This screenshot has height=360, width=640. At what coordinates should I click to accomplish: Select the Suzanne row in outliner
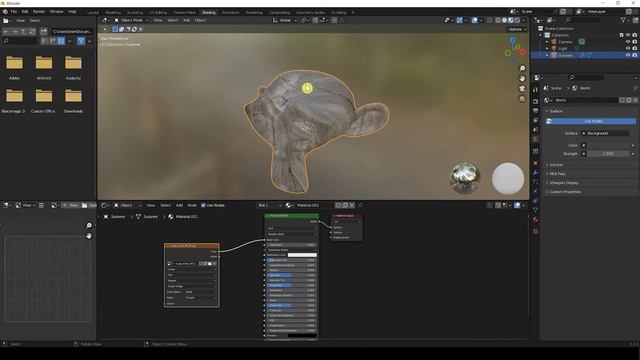point(565,55)
